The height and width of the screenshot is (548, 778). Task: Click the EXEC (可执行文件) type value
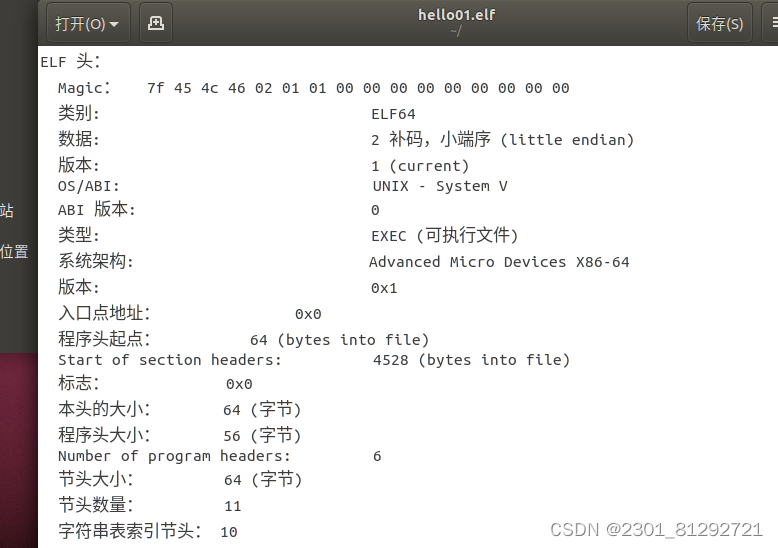445,235
